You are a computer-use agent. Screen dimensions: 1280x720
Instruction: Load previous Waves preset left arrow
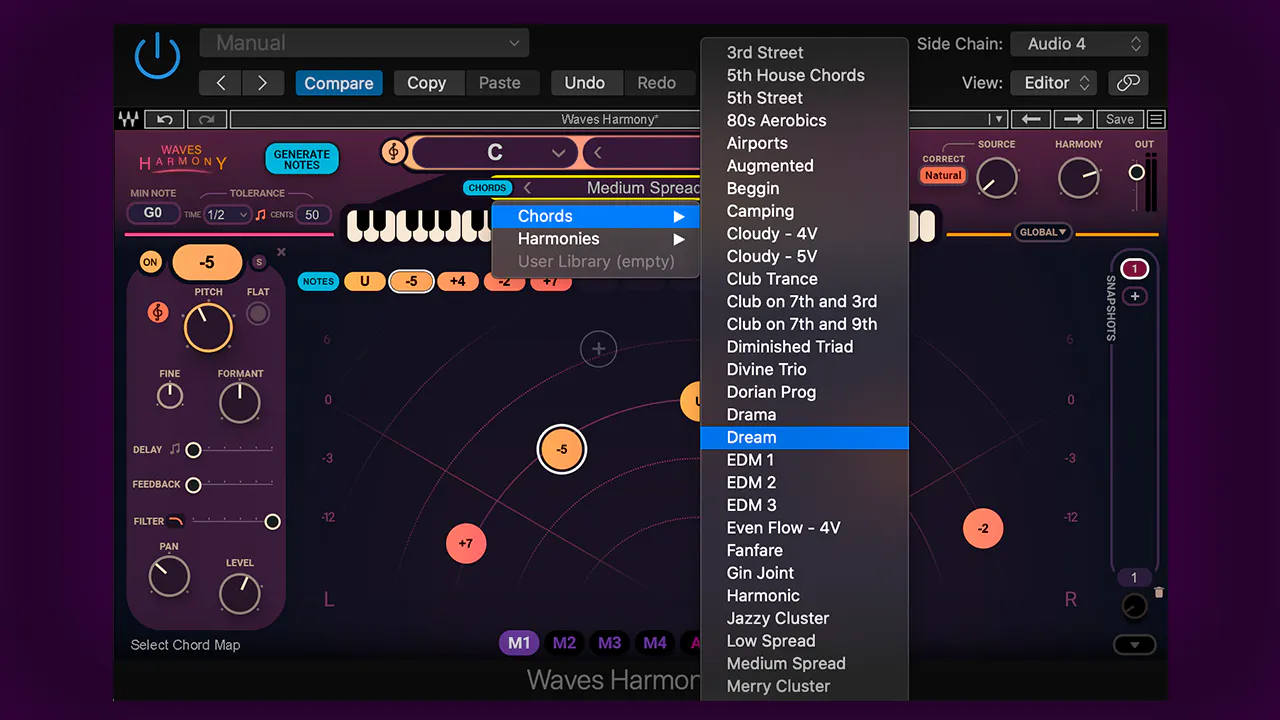click(1031, 119)
